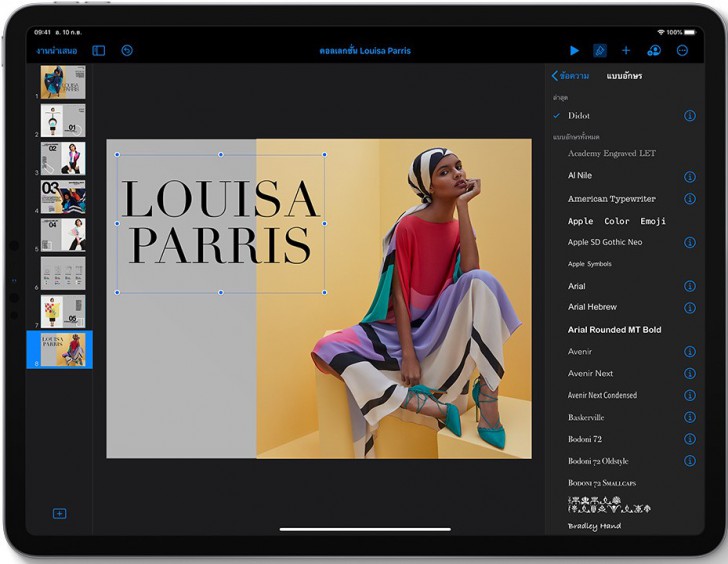
Task: Open the Collaborate icon in the toolbar
Action: point(654,50)
